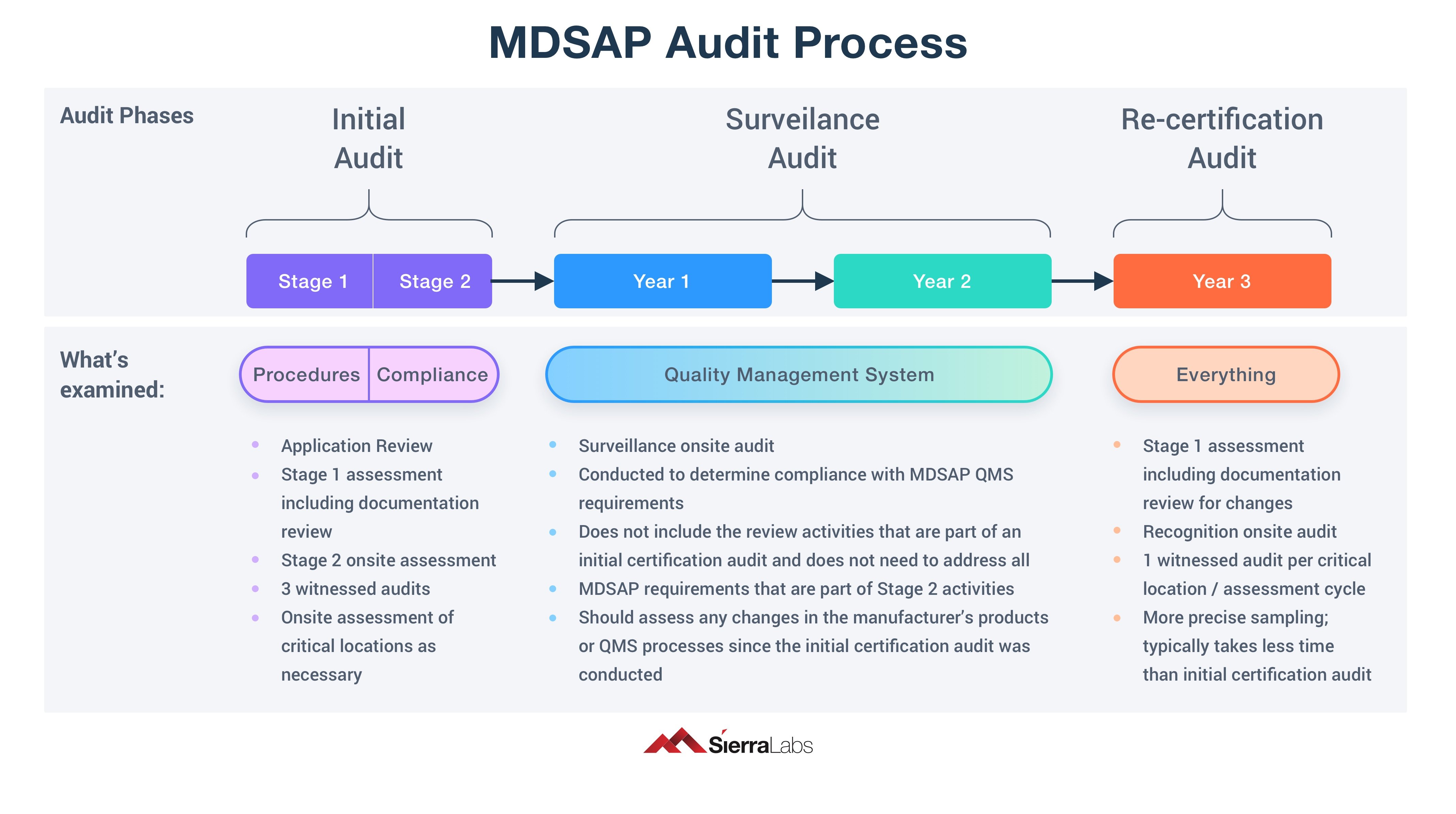This screenshot has width=1456, height=814.
Task: Select the Year 2 teal box
Action: coord(942,281)
